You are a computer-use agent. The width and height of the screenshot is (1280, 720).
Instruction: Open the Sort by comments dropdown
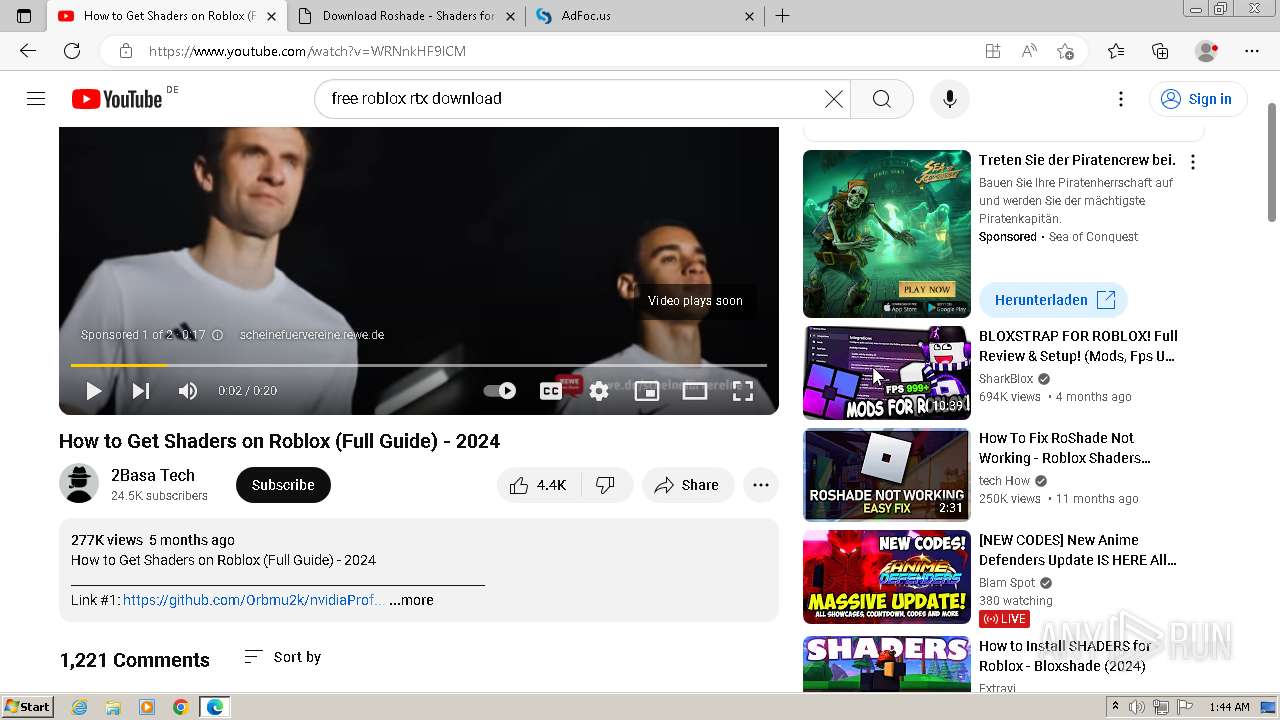283,657
